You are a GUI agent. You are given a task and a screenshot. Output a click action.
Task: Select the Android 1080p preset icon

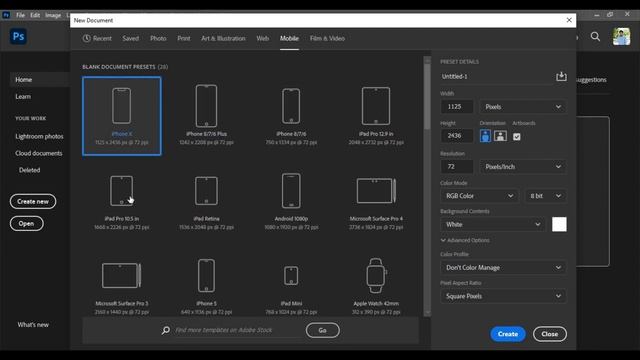(x=291, y=191)
